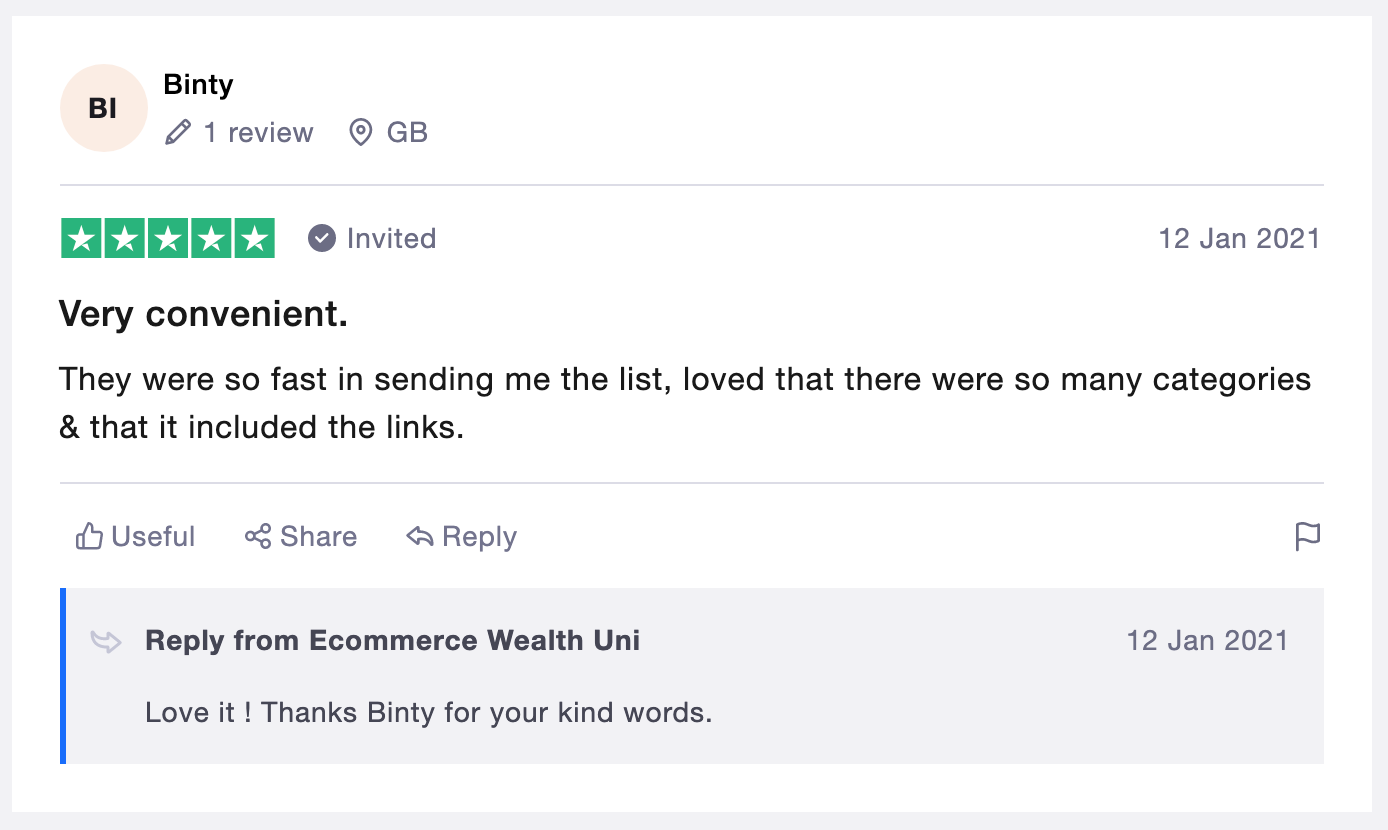Open the 'Very convenient.' review title
1388x830 pixels.
203,314
